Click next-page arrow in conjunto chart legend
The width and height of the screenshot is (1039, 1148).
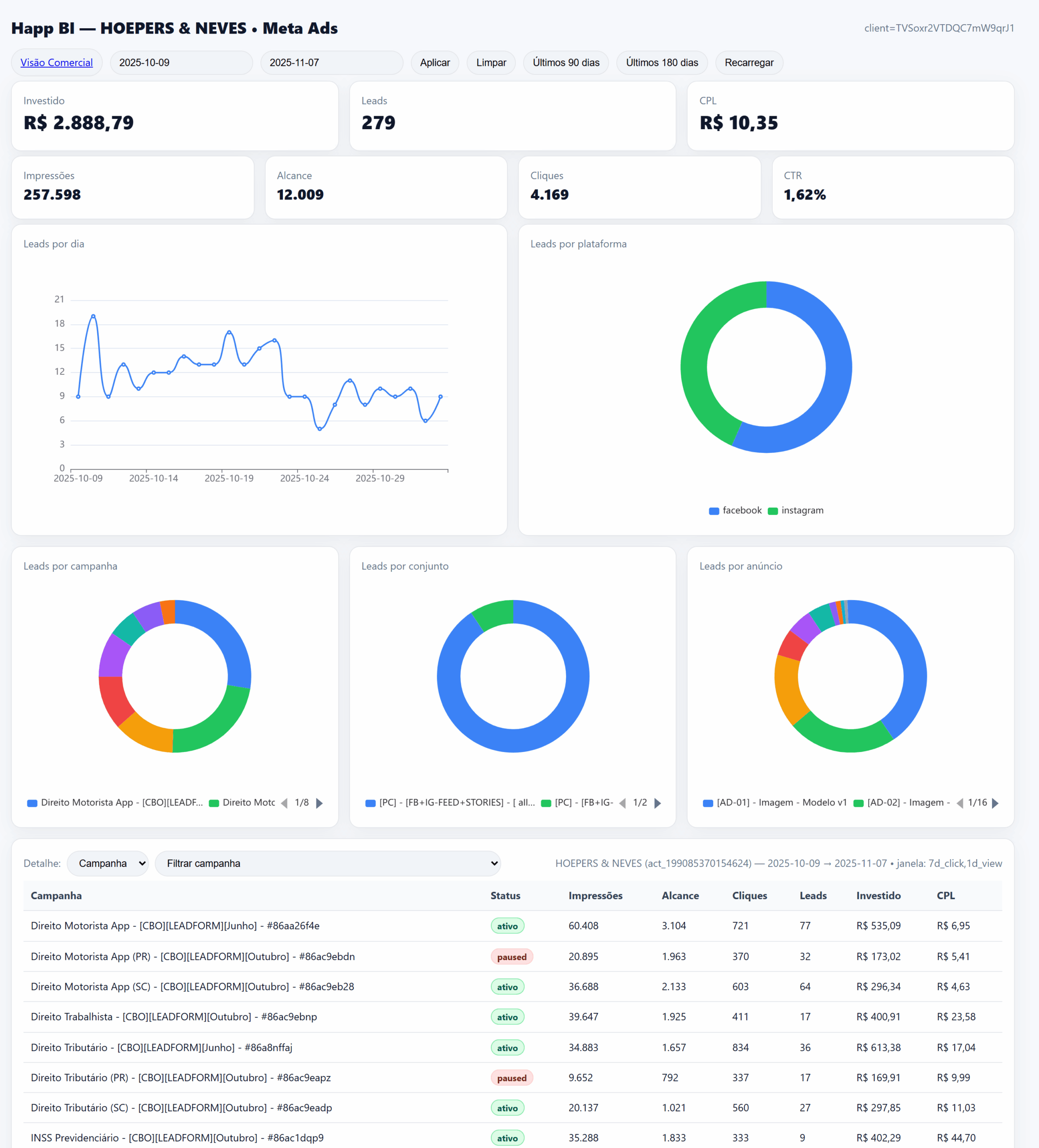[658, 803]
